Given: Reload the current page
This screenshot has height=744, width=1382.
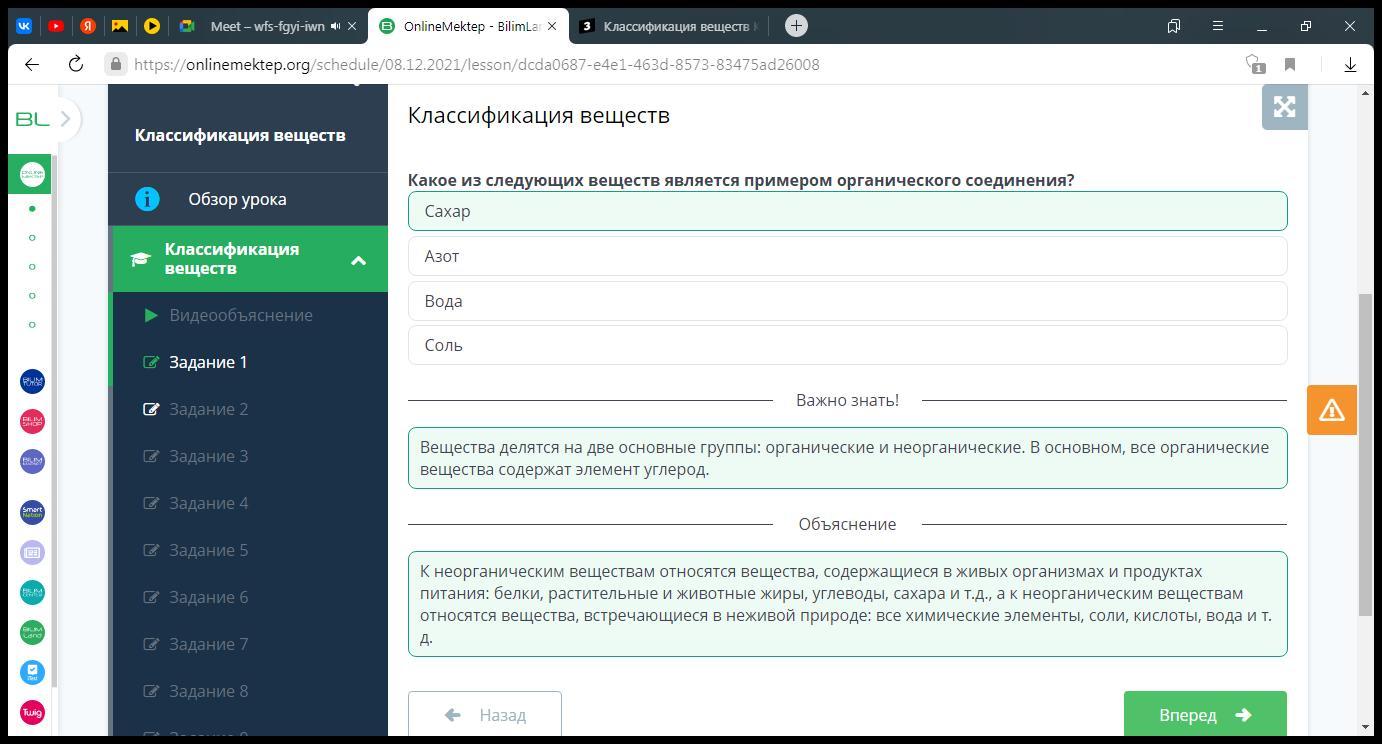Looking at the screenshot, I should coord(75,64).
